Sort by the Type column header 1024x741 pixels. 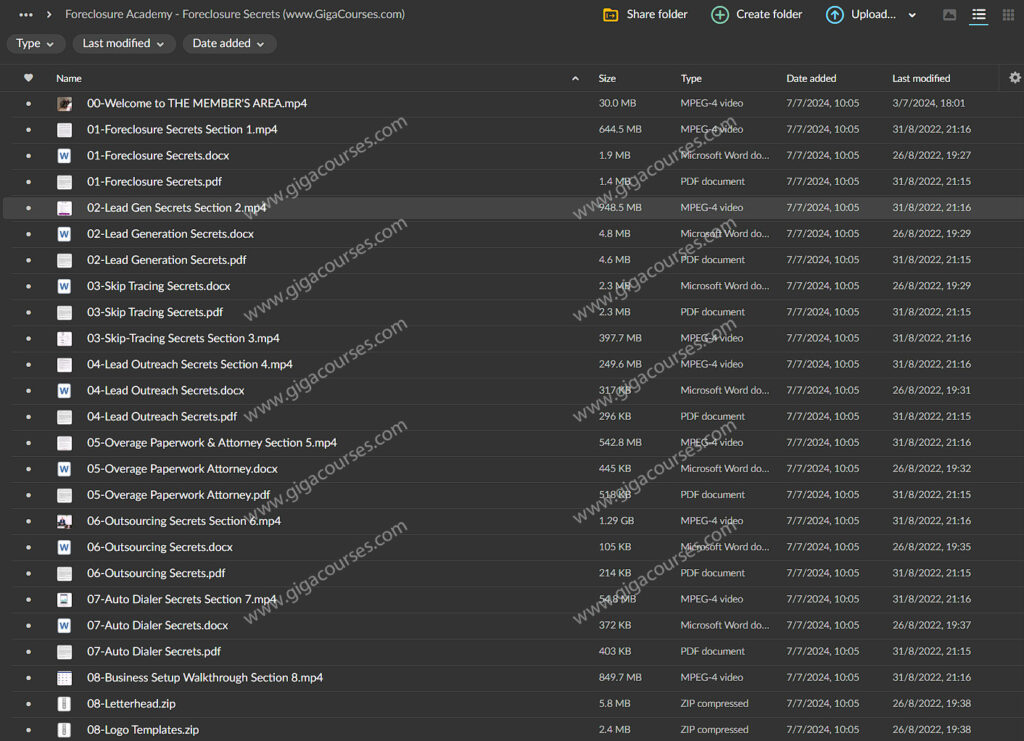[691, 78]
